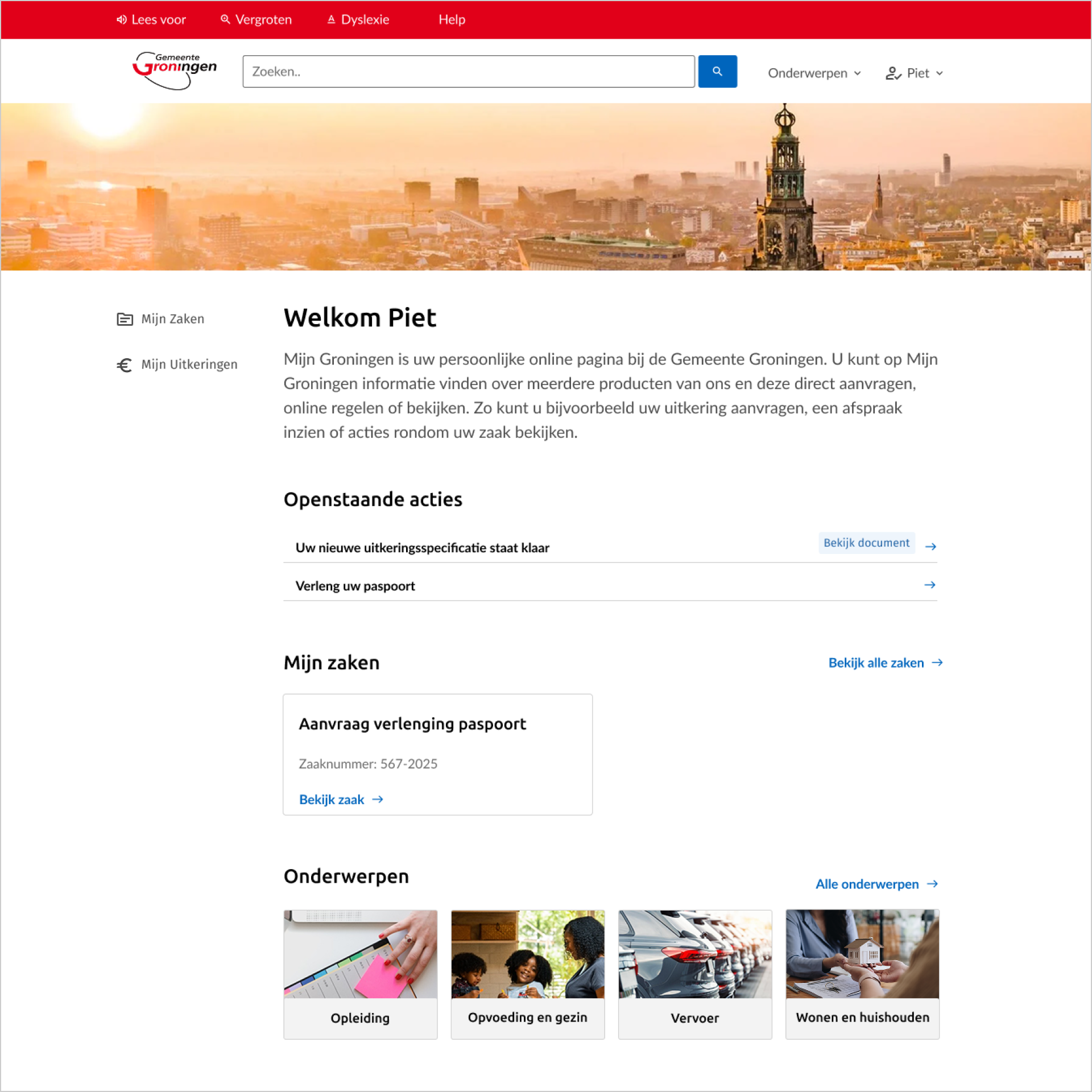This screenshot has height=1092, width=1092.
Task: Open the Opleiding topic card image
Action: [361, 954]
